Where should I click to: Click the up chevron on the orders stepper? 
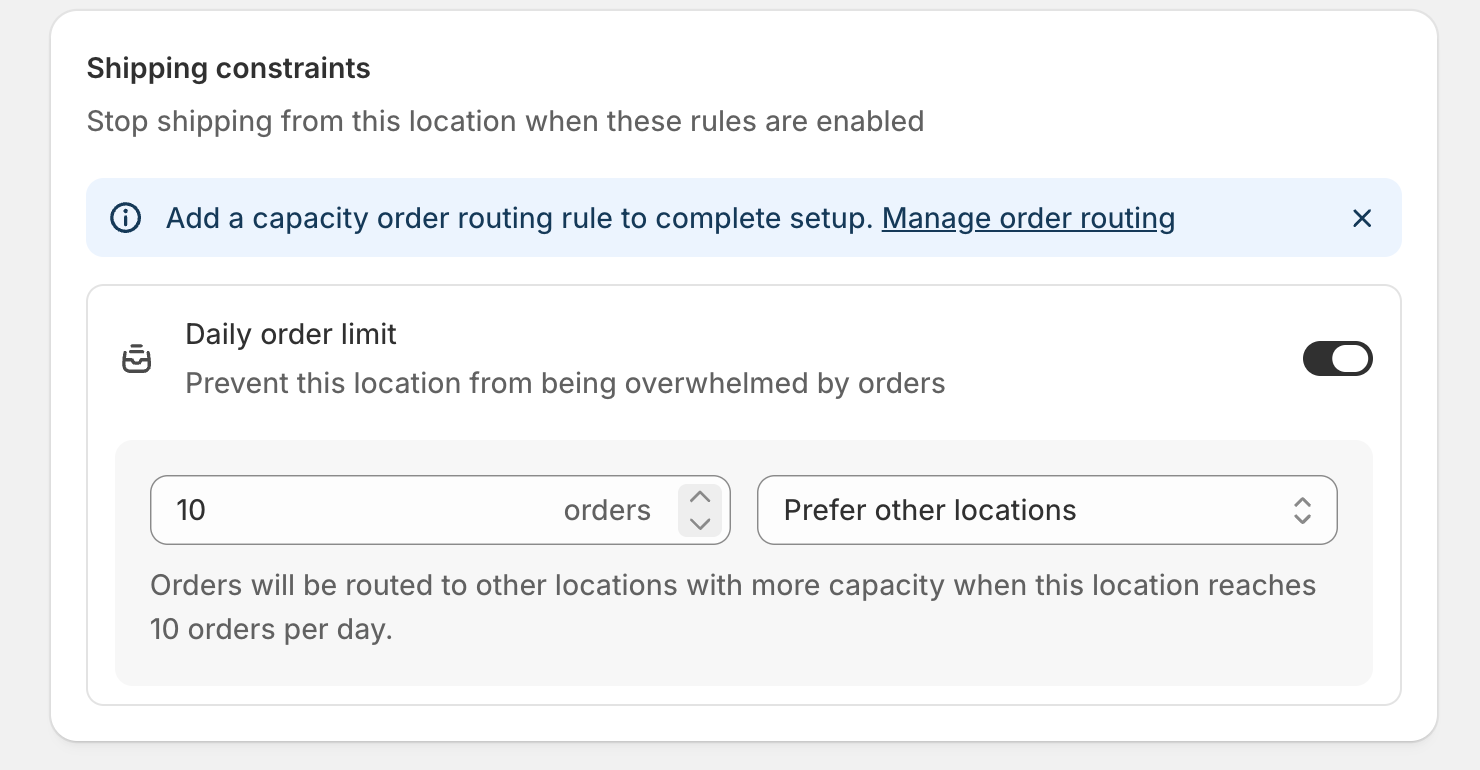coord(700,496)
